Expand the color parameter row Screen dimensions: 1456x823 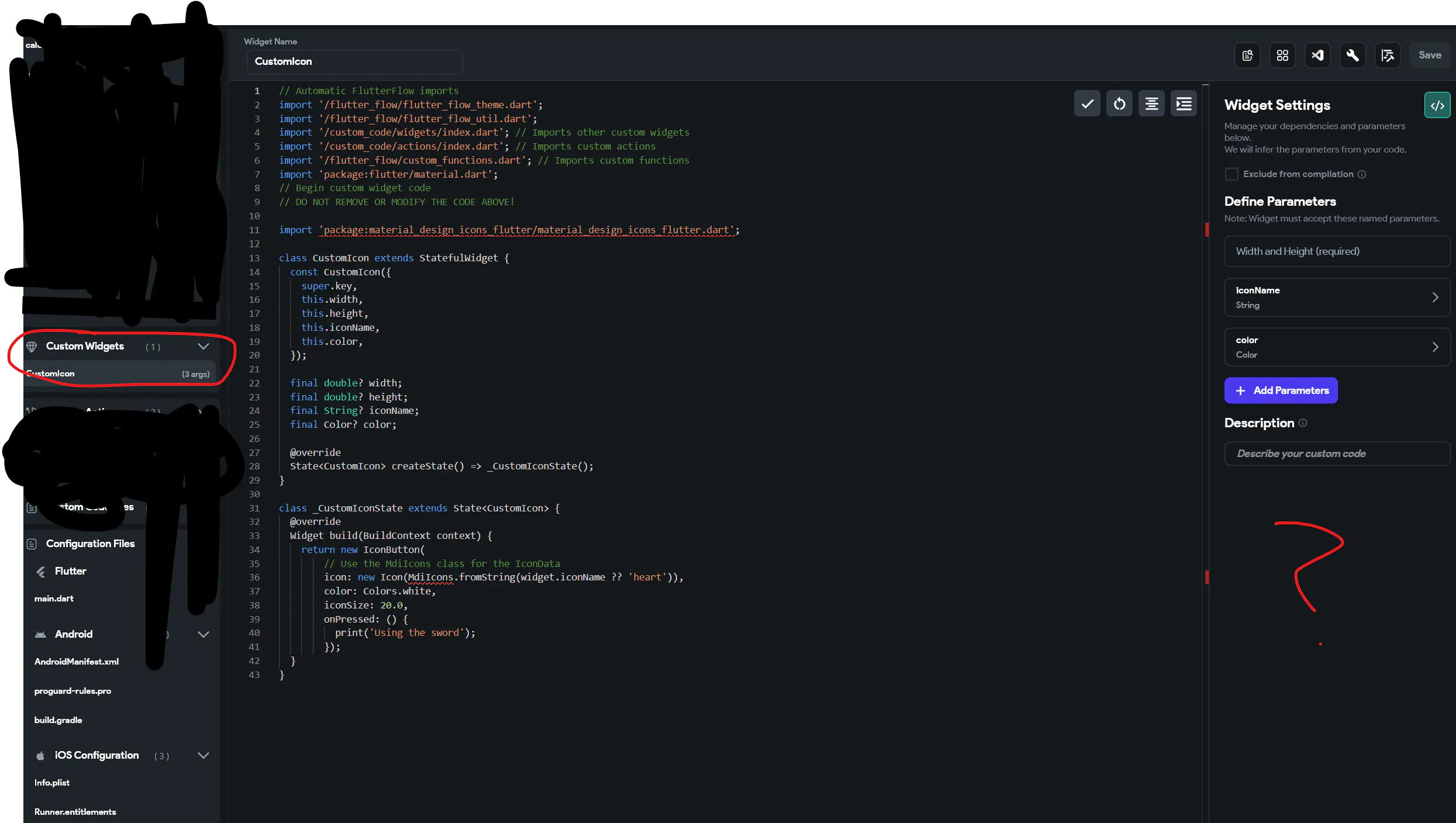[1337, 347]
